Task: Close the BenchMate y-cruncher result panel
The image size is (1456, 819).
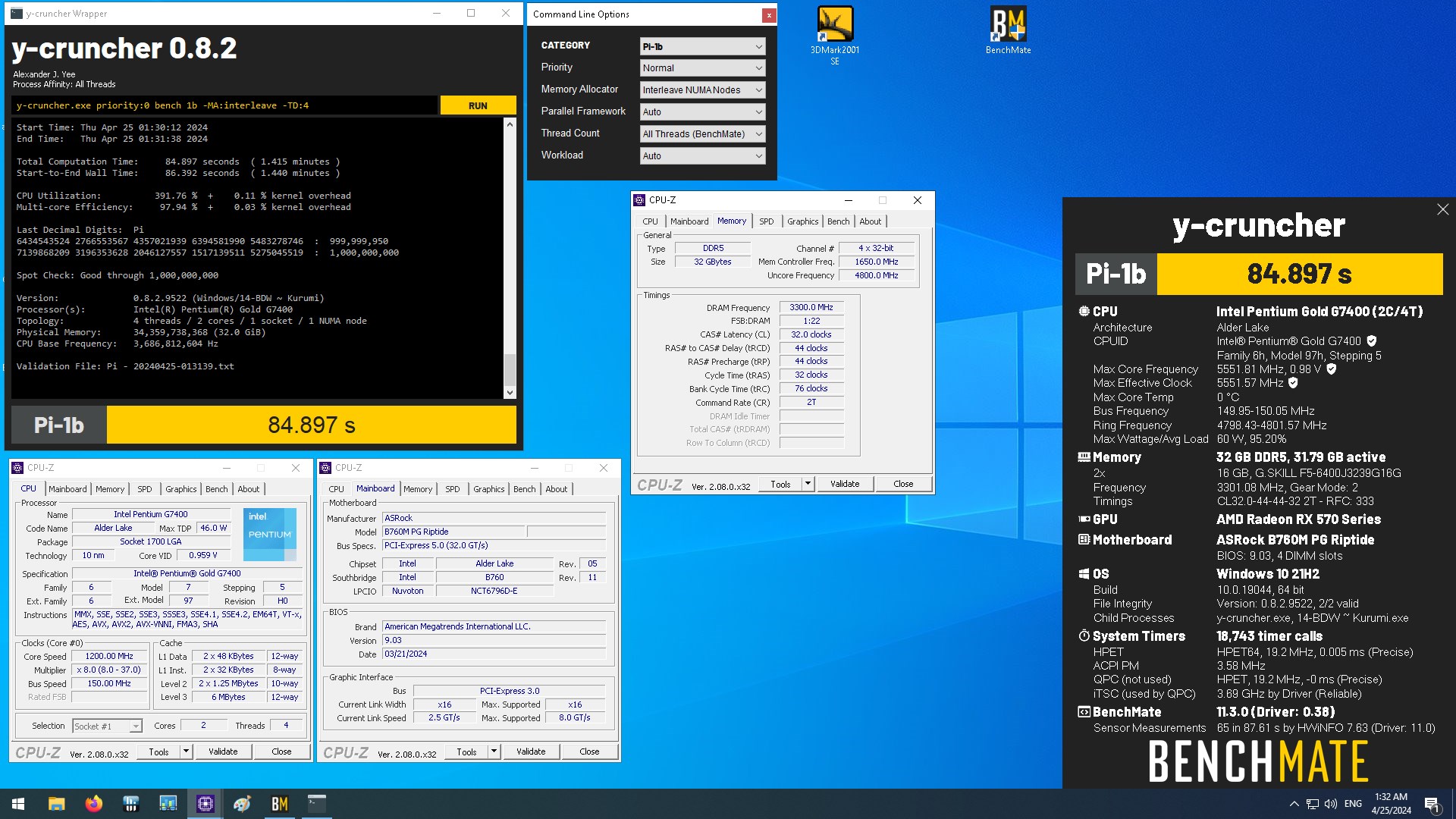Action: (1442, 209)
